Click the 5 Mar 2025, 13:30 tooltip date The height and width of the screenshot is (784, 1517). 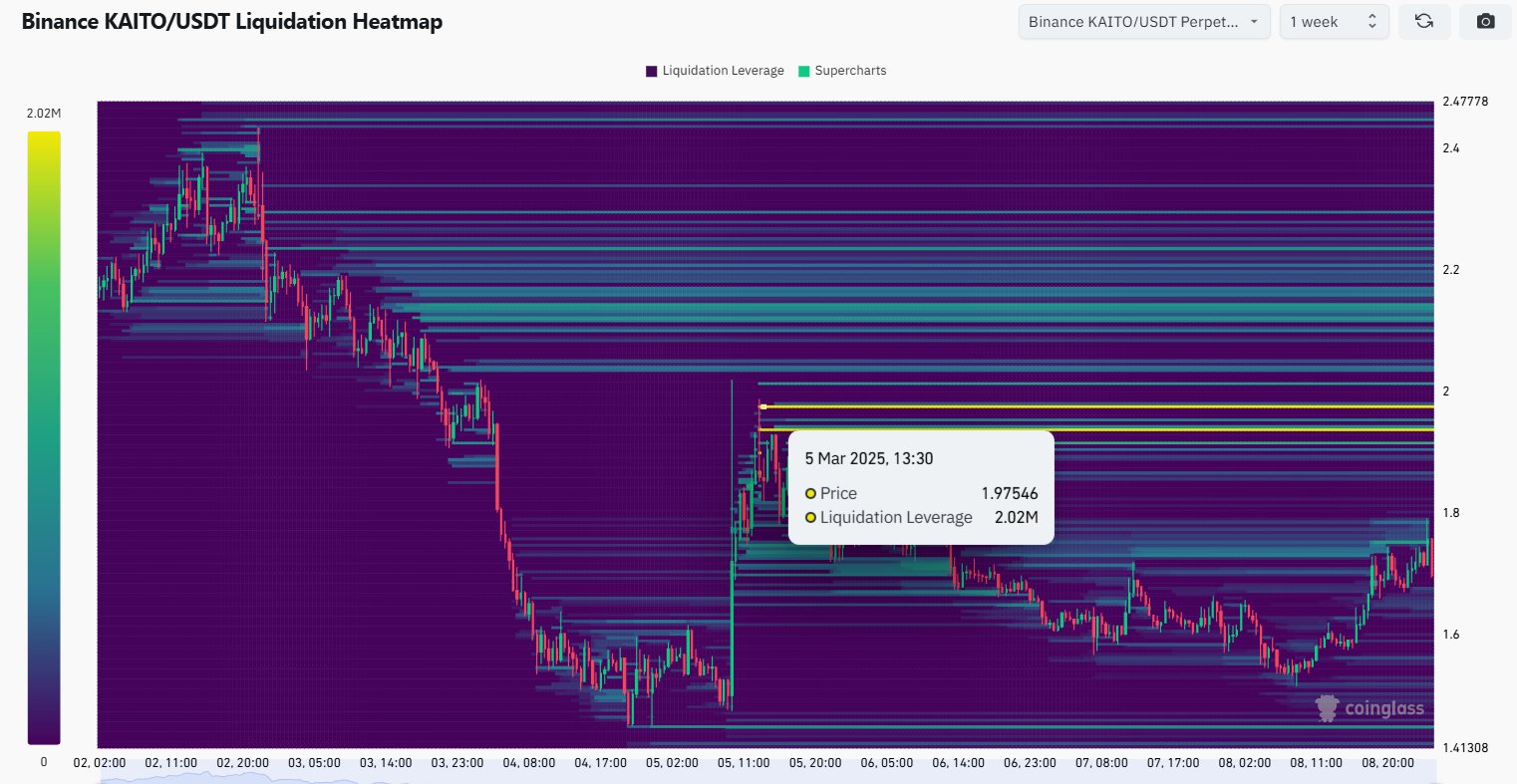point(869,459)
